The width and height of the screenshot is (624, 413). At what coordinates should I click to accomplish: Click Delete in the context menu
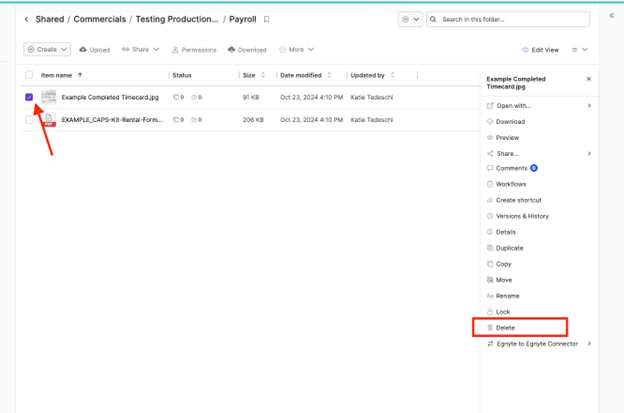[x=501, y=327]
